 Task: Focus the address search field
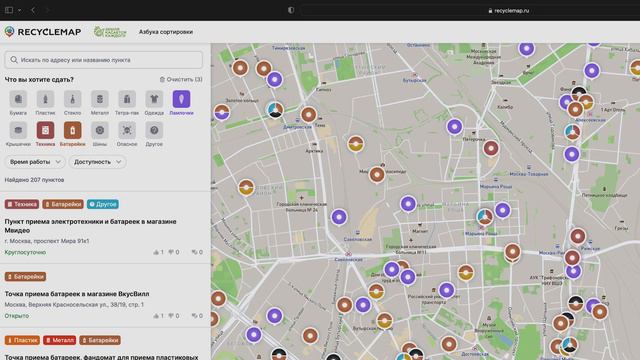pos(104,60)
